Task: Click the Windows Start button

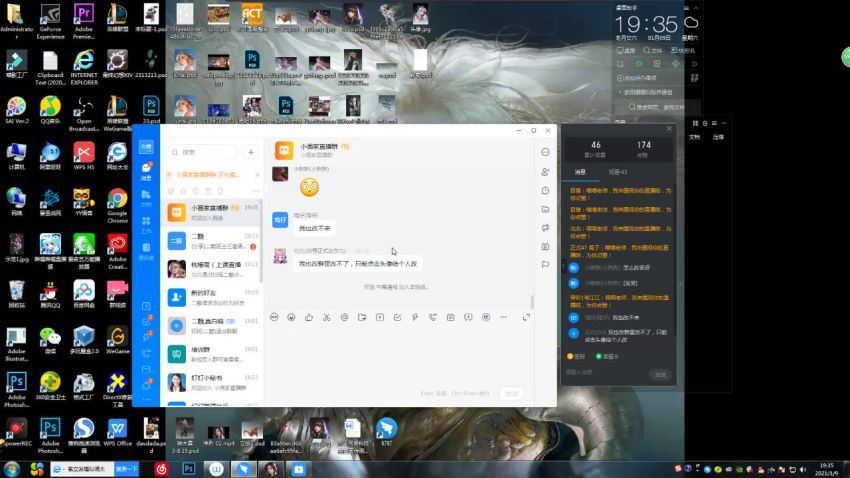Action: (11, 469)
